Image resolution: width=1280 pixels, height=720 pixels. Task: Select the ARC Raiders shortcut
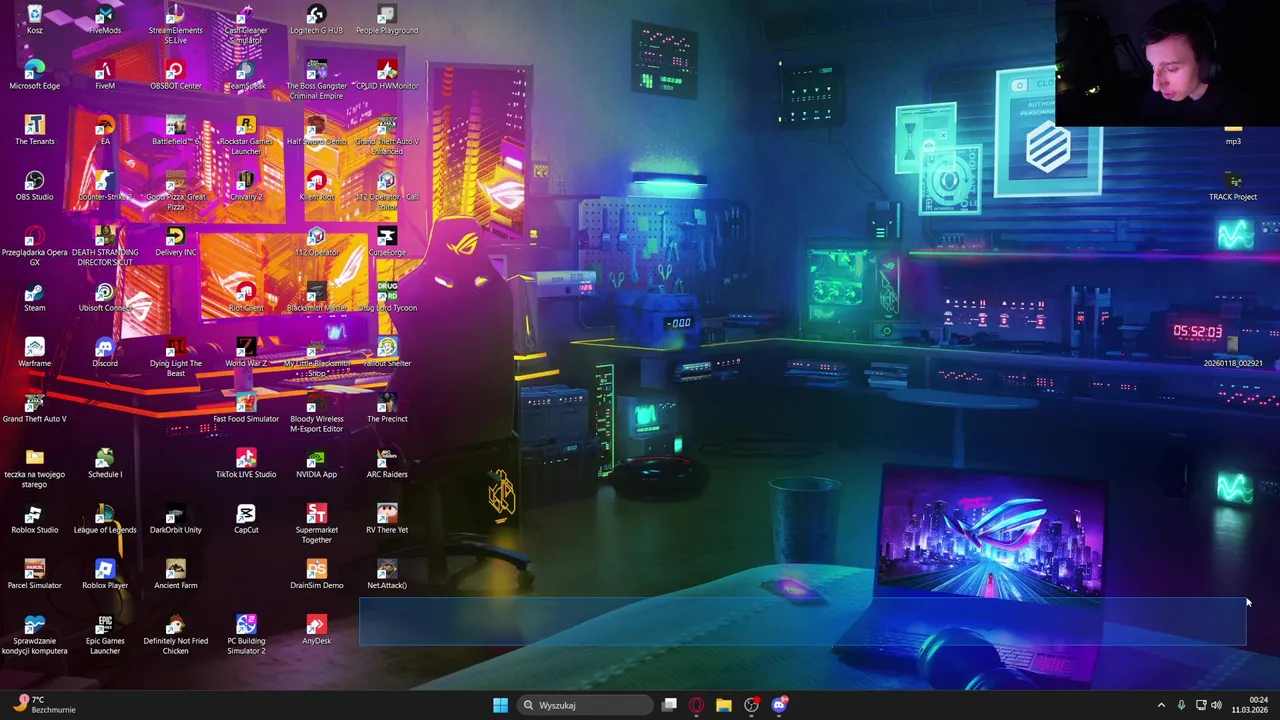(x=387, y=464)
